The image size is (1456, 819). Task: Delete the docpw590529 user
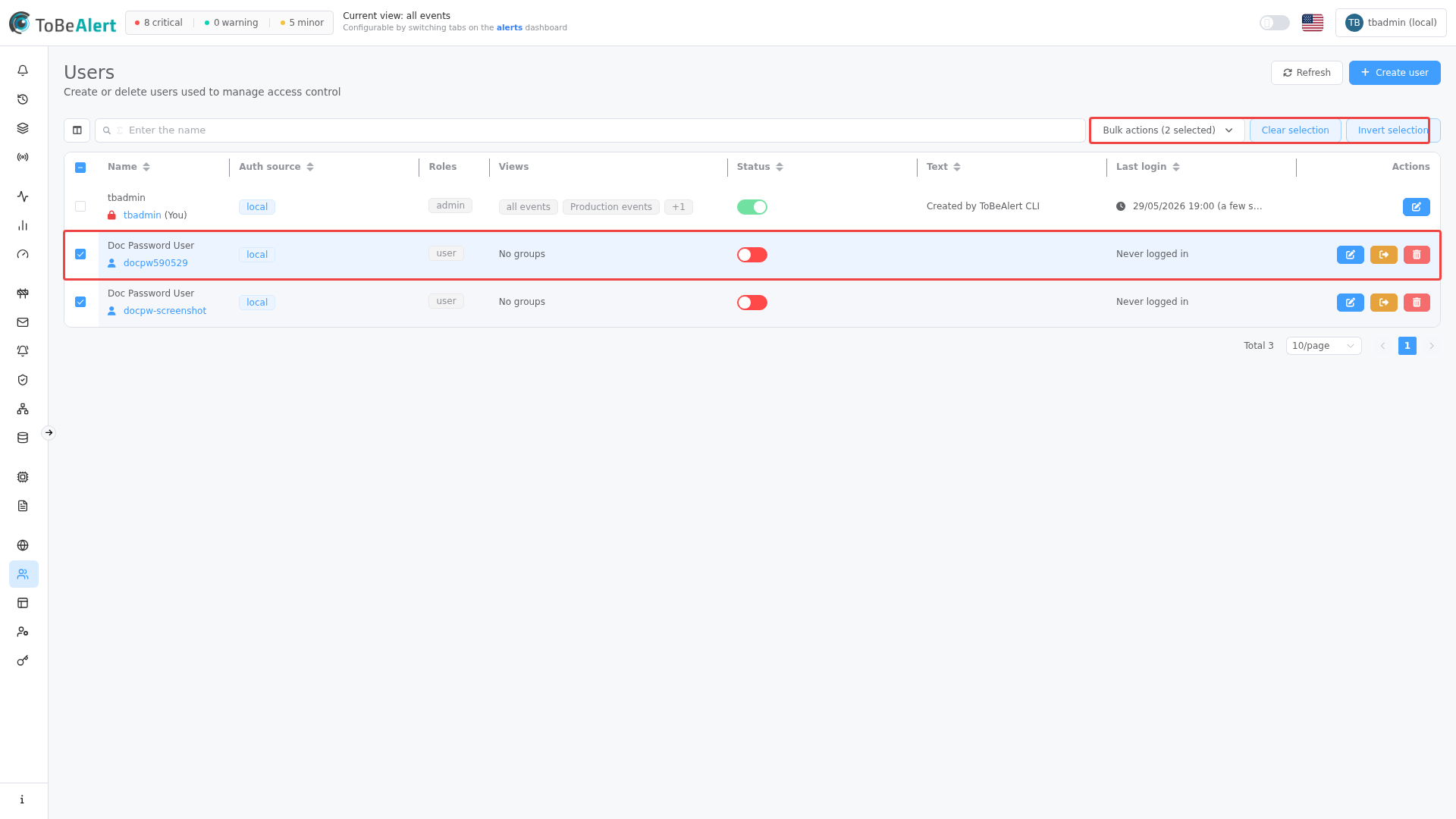click(x=1417, y=255)
